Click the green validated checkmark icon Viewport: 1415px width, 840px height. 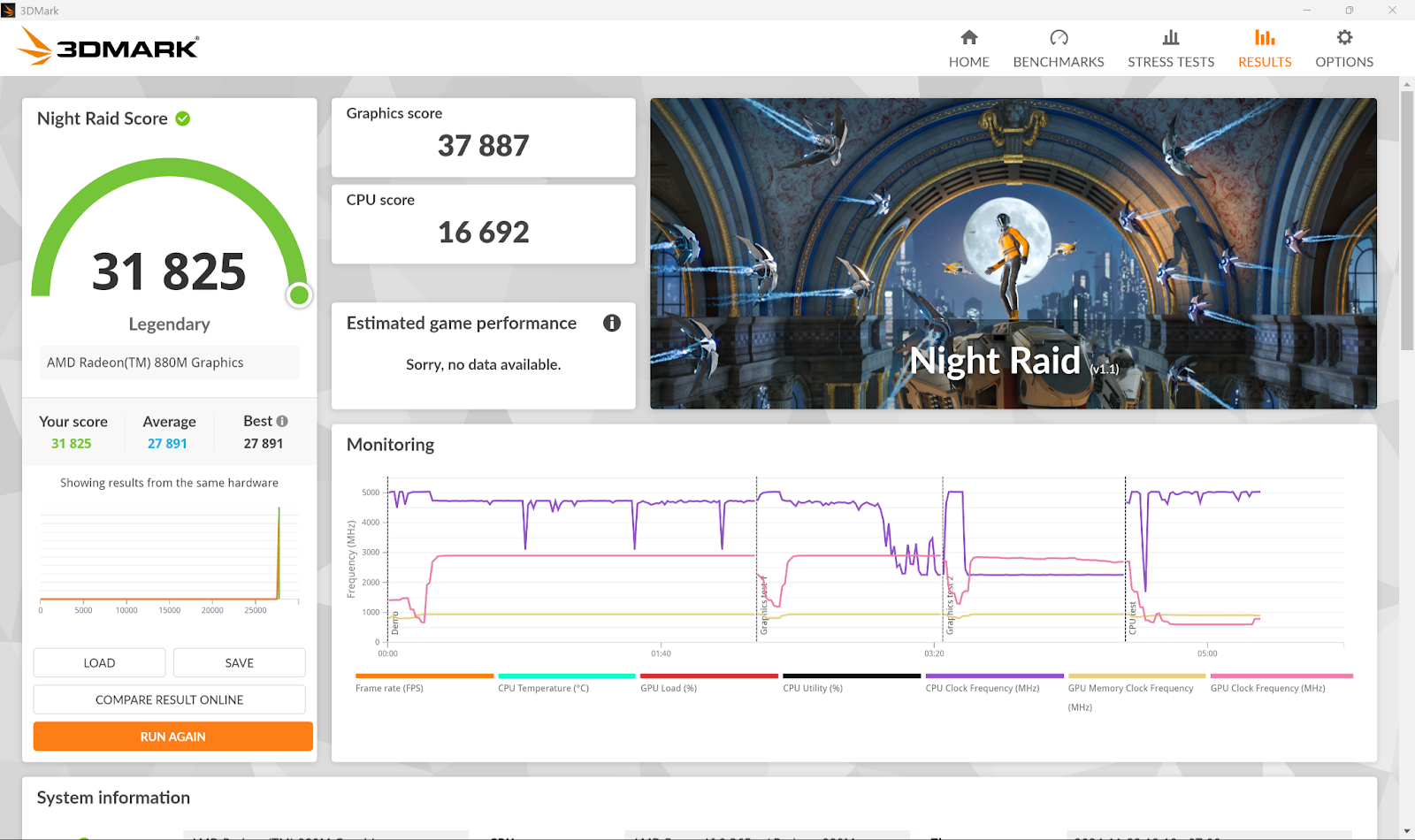pos(183,118)
